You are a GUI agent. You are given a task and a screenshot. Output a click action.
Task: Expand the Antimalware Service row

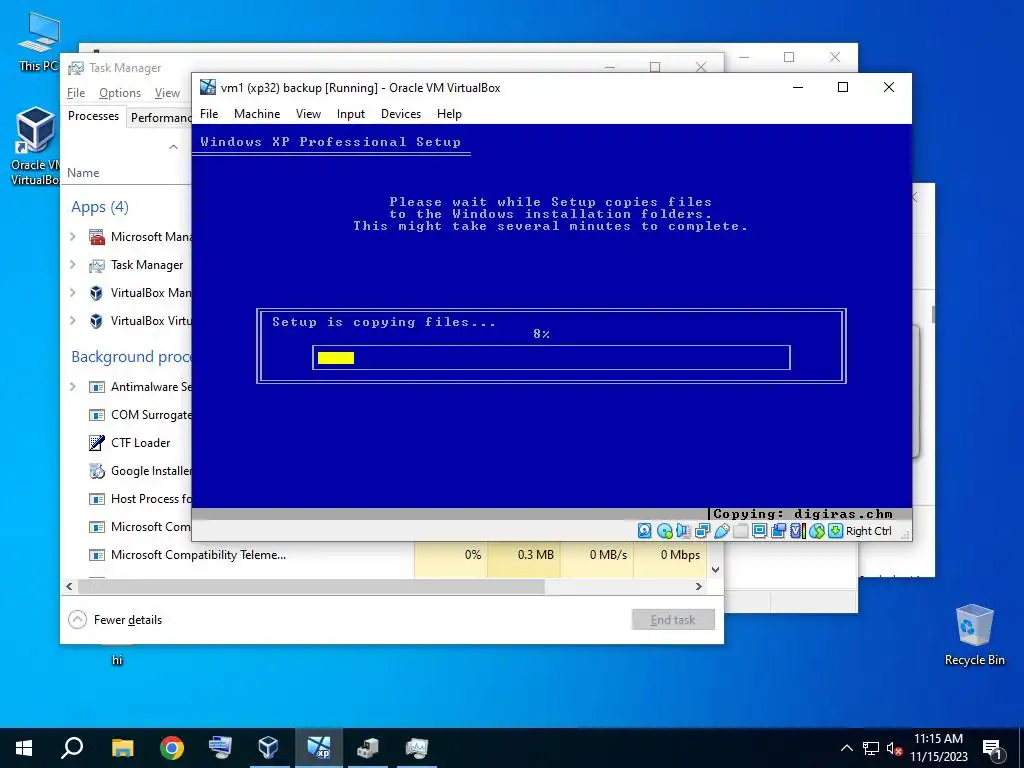73,387
